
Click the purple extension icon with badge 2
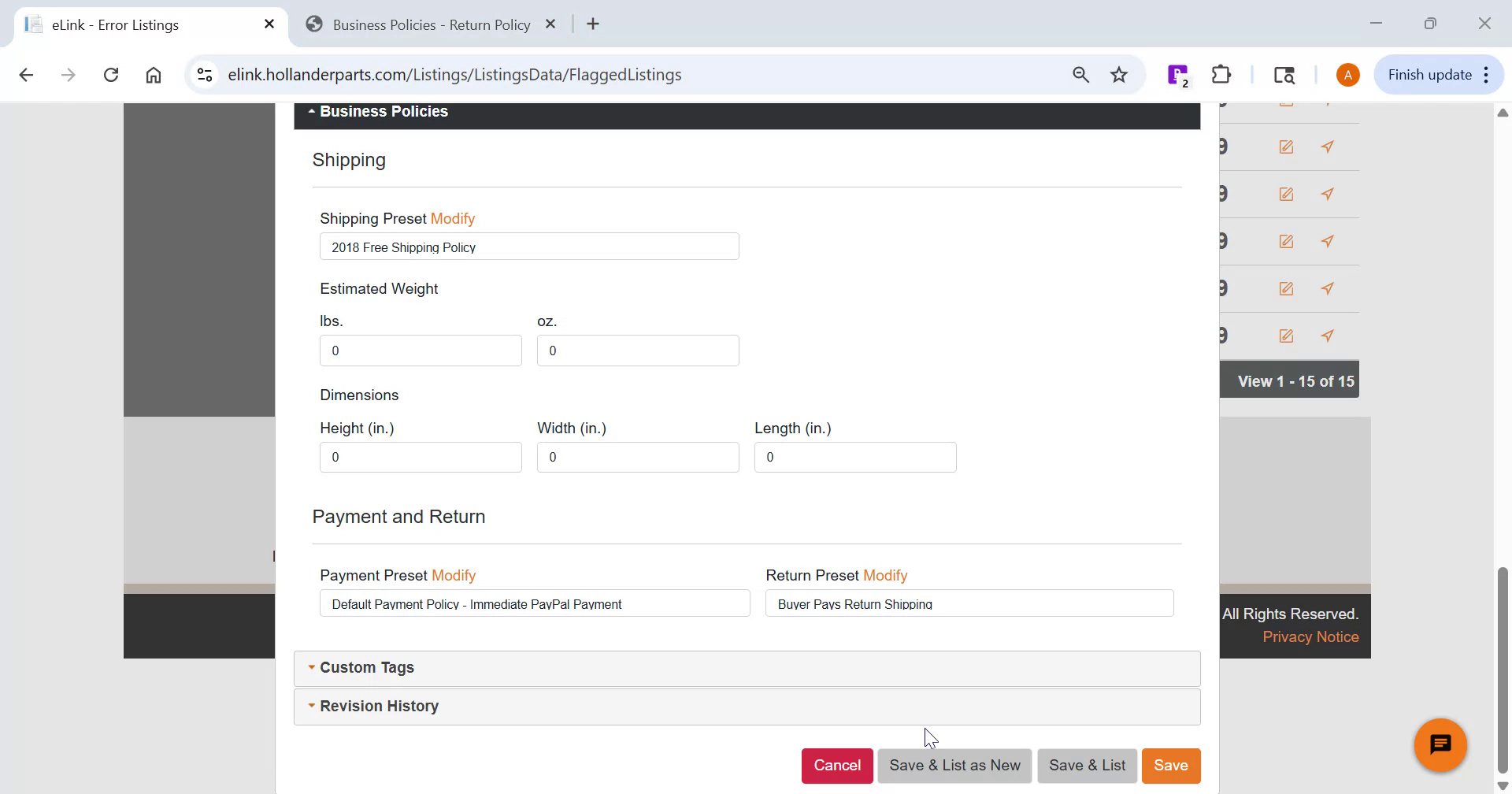click(x=1177, y=75)
